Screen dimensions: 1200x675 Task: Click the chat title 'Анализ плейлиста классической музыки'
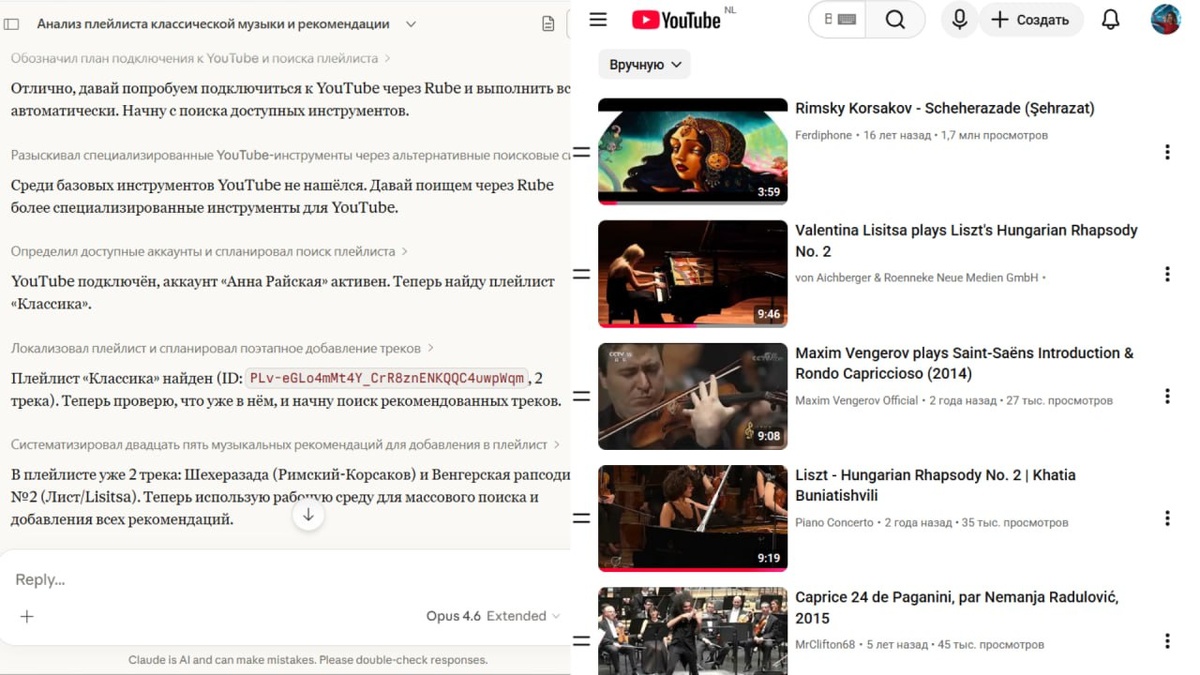click(213, 24)
